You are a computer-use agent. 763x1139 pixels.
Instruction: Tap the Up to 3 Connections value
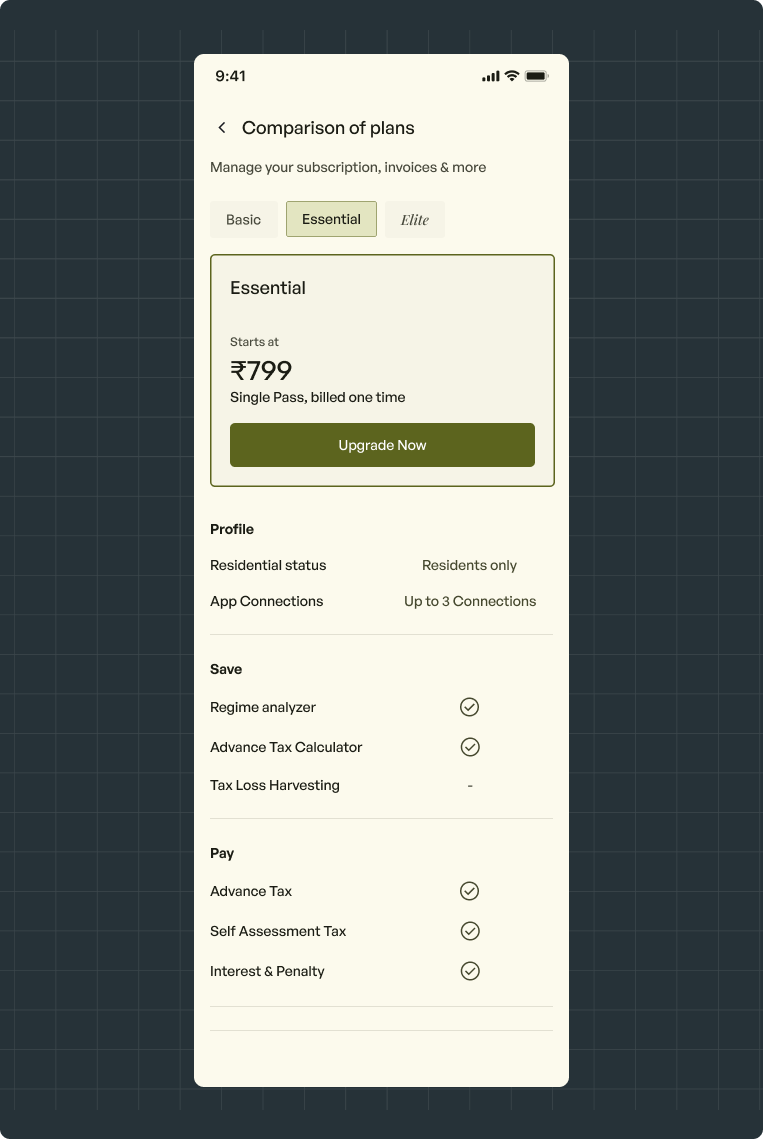tap(470, 601)
